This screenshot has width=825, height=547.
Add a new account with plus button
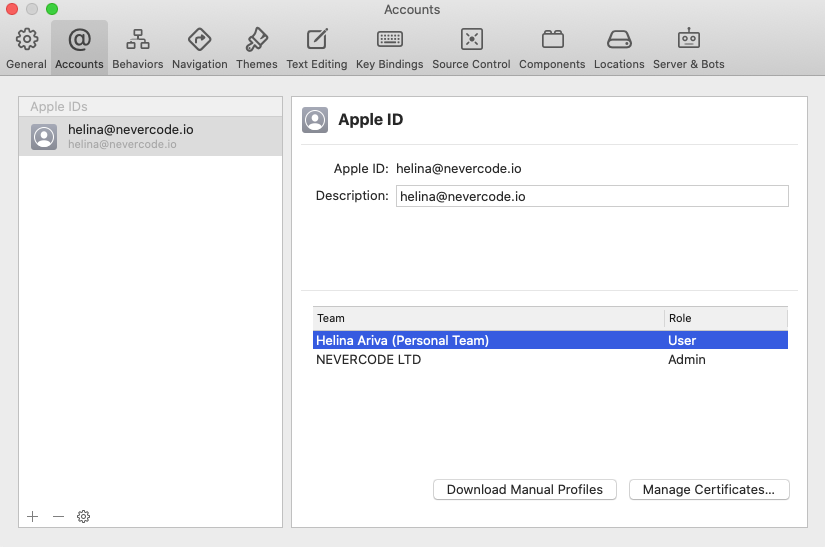(x=33, y=516)
